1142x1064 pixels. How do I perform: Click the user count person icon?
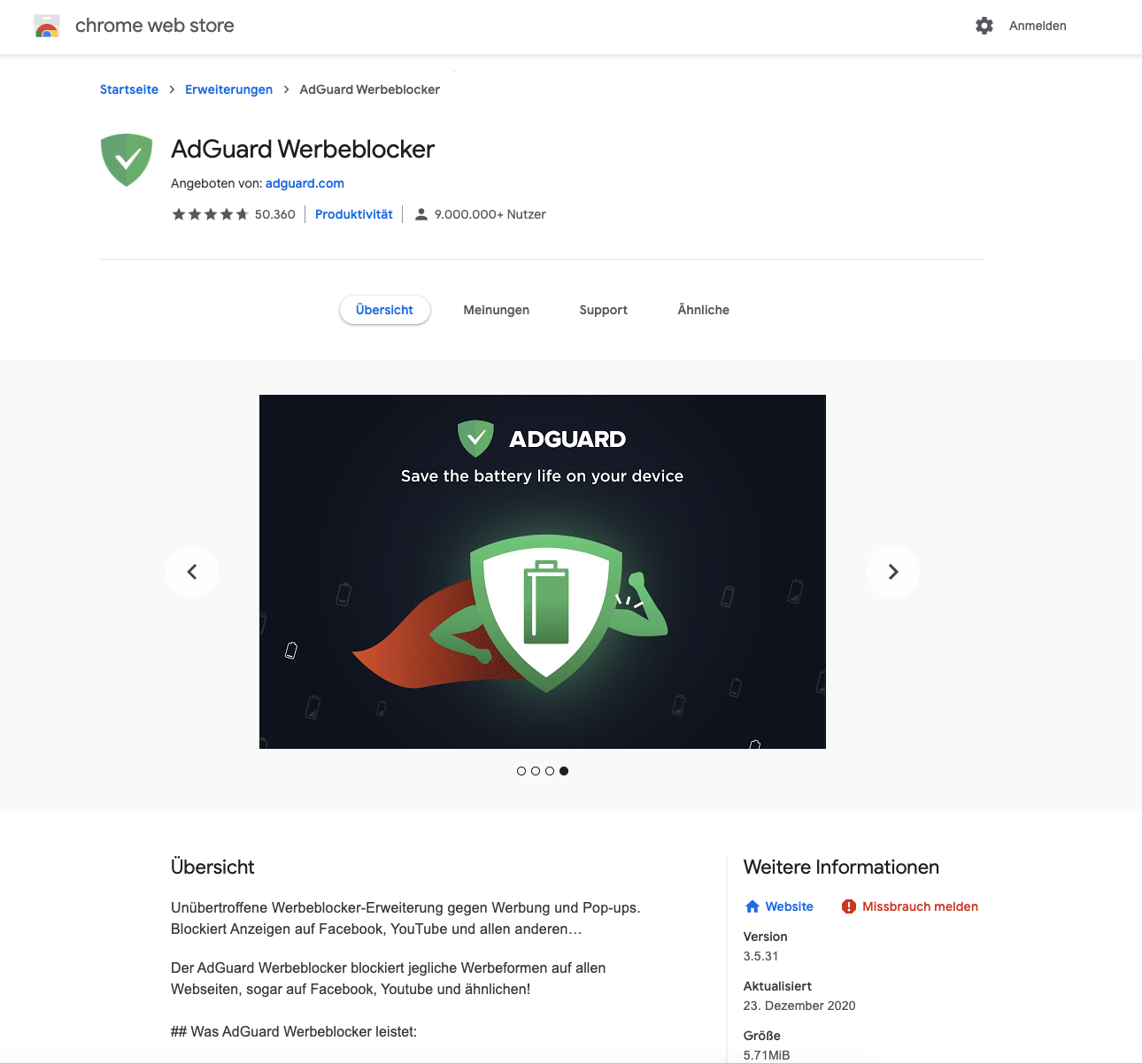point(421,214)
